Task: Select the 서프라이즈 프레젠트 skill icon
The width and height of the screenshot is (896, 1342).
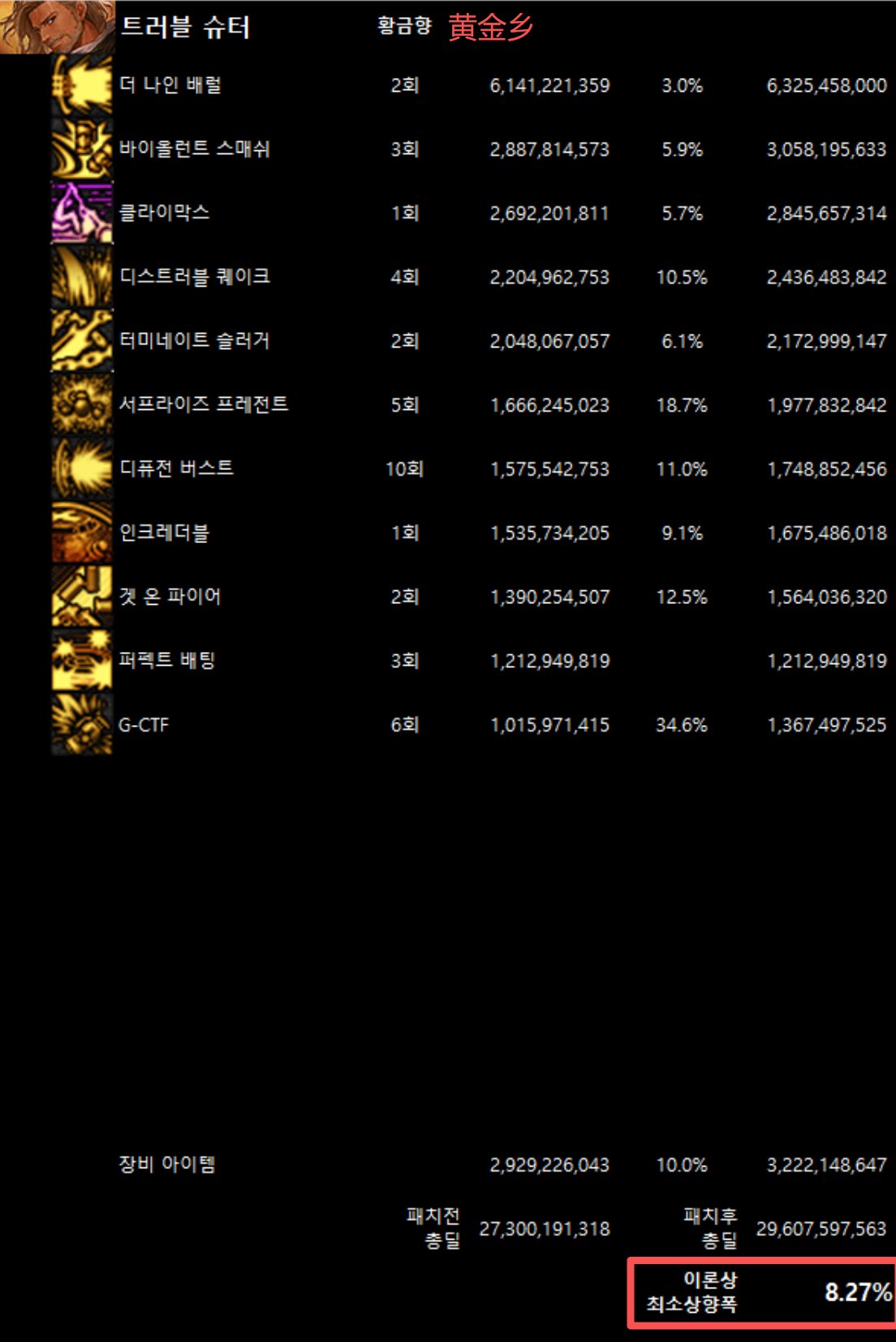Action: coord(82,404)
